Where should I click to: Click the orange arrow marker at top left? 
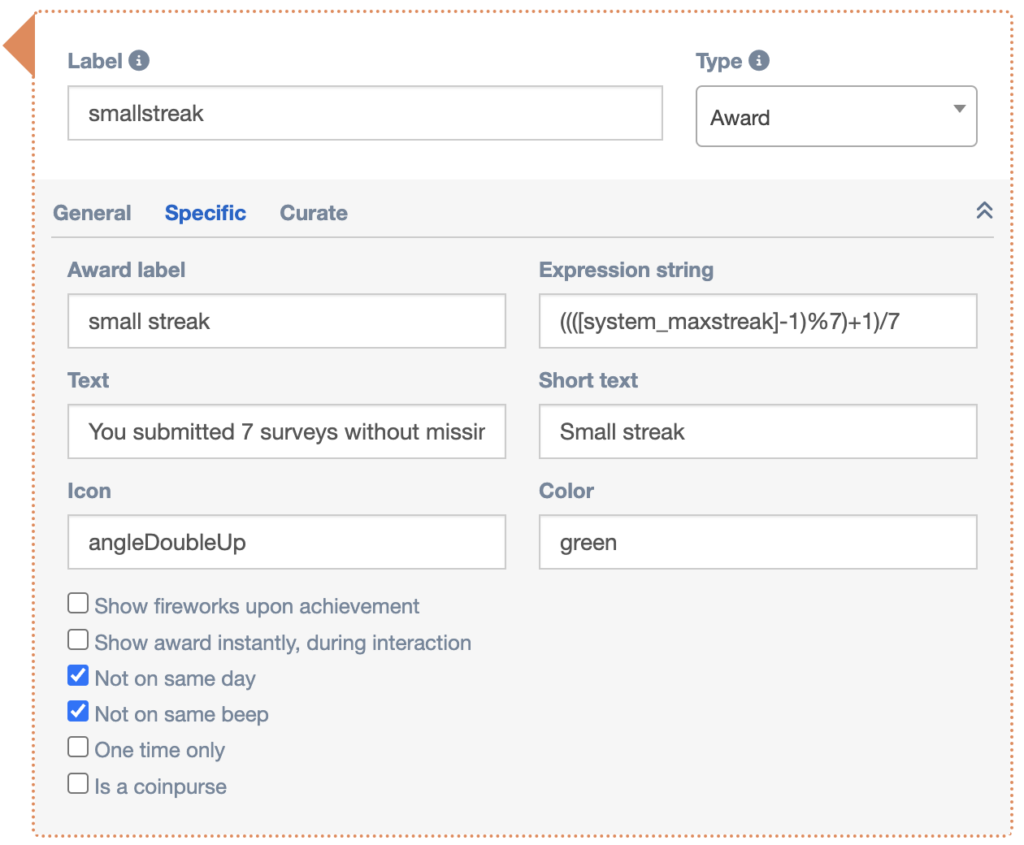click(x=18, y=46)
